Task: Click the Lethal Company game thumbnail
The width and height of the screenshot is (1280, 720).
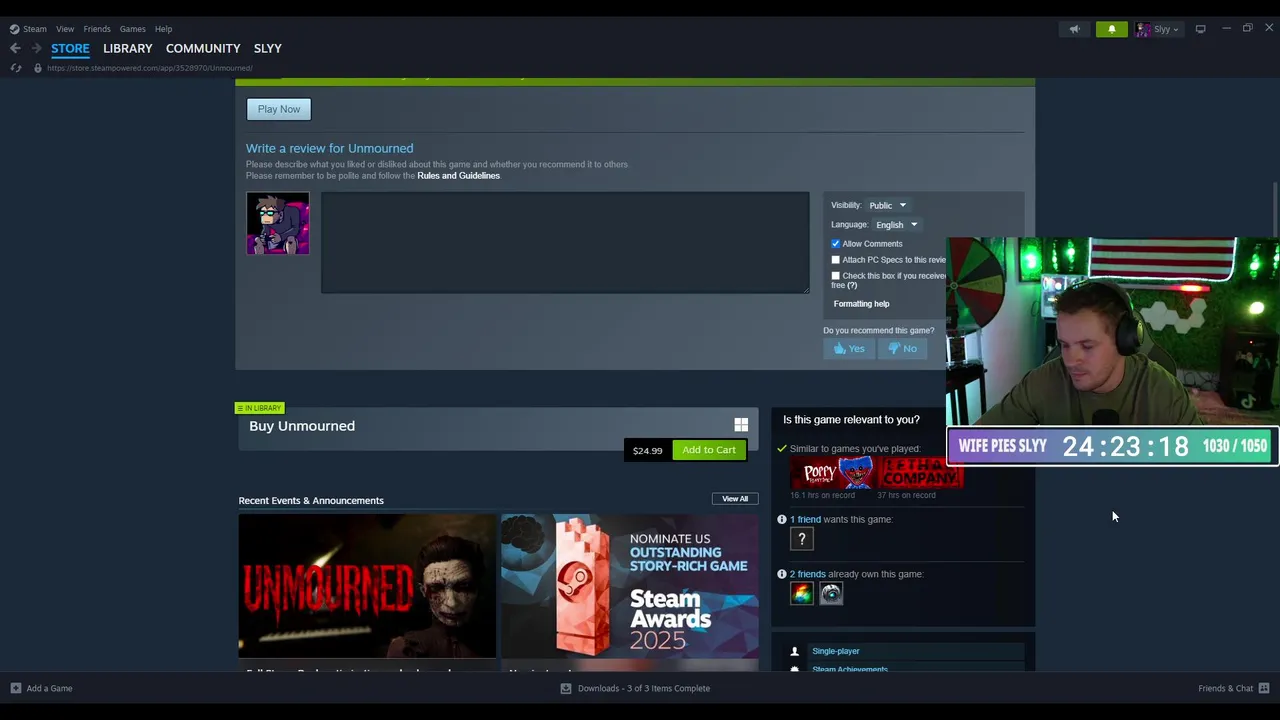Action: pyautogui.click(x=921, y=473)
